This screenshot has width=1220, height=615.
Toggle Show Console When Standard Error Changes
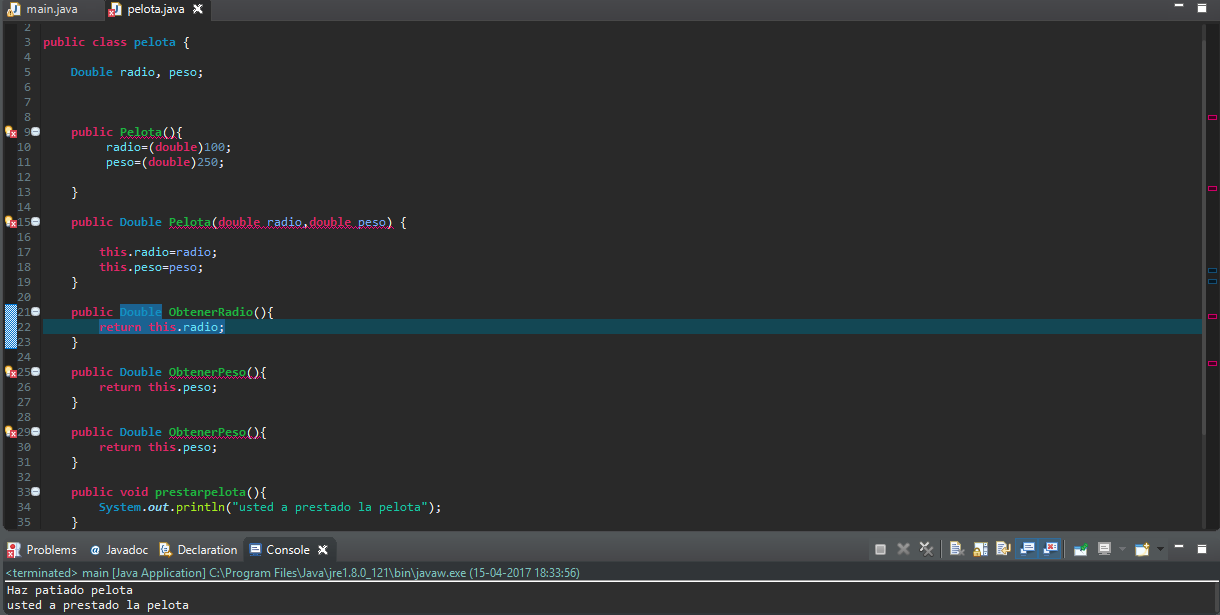1050,549
